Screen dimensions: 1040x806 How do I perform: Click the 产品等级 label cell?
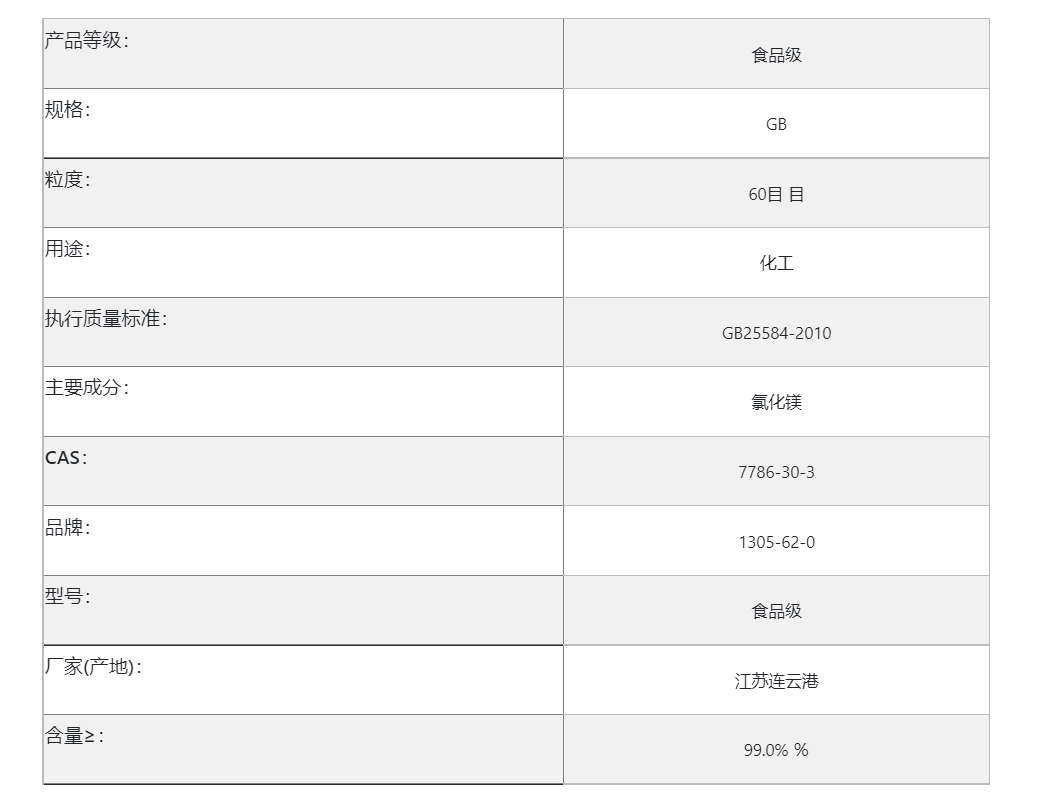(x=86, y=41)
